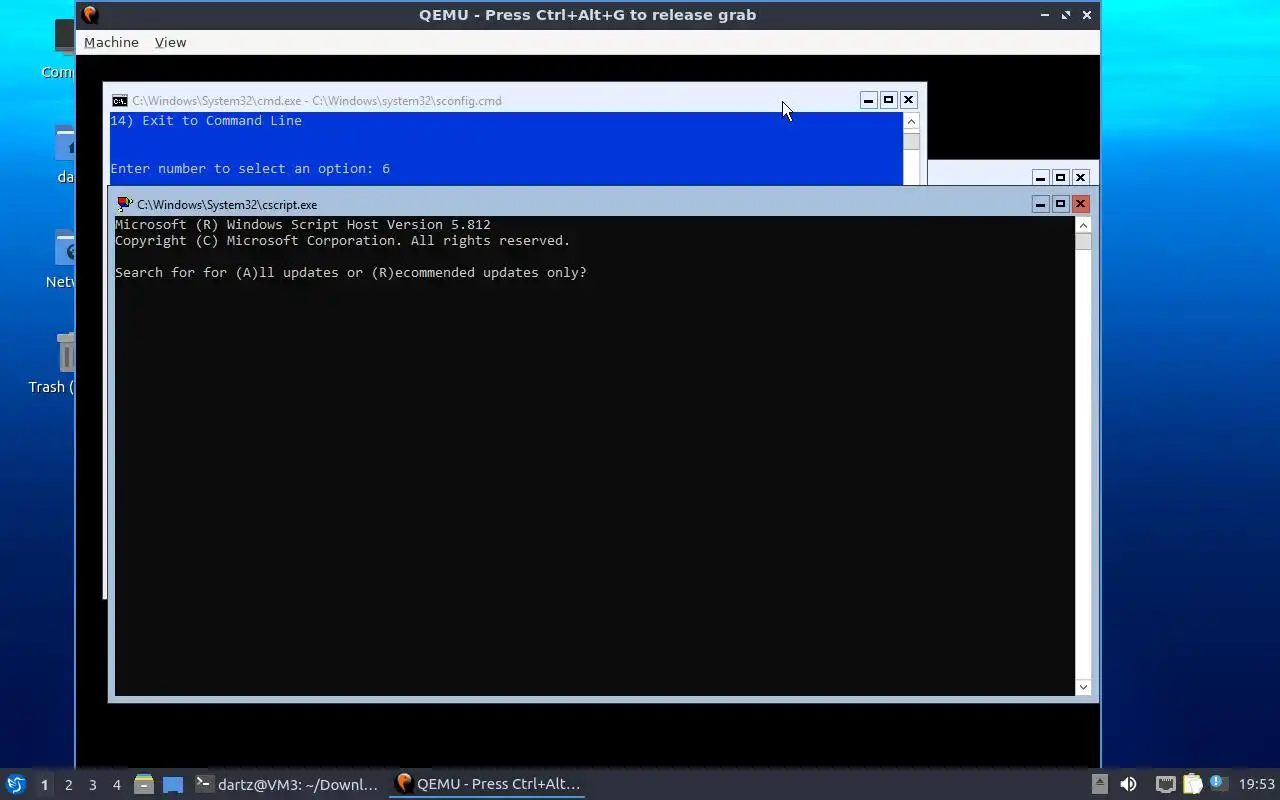Minimize the sconfig.cmd command window
Image resolution: width=1280 pixels, height=800 pixels.
[868, 100]
